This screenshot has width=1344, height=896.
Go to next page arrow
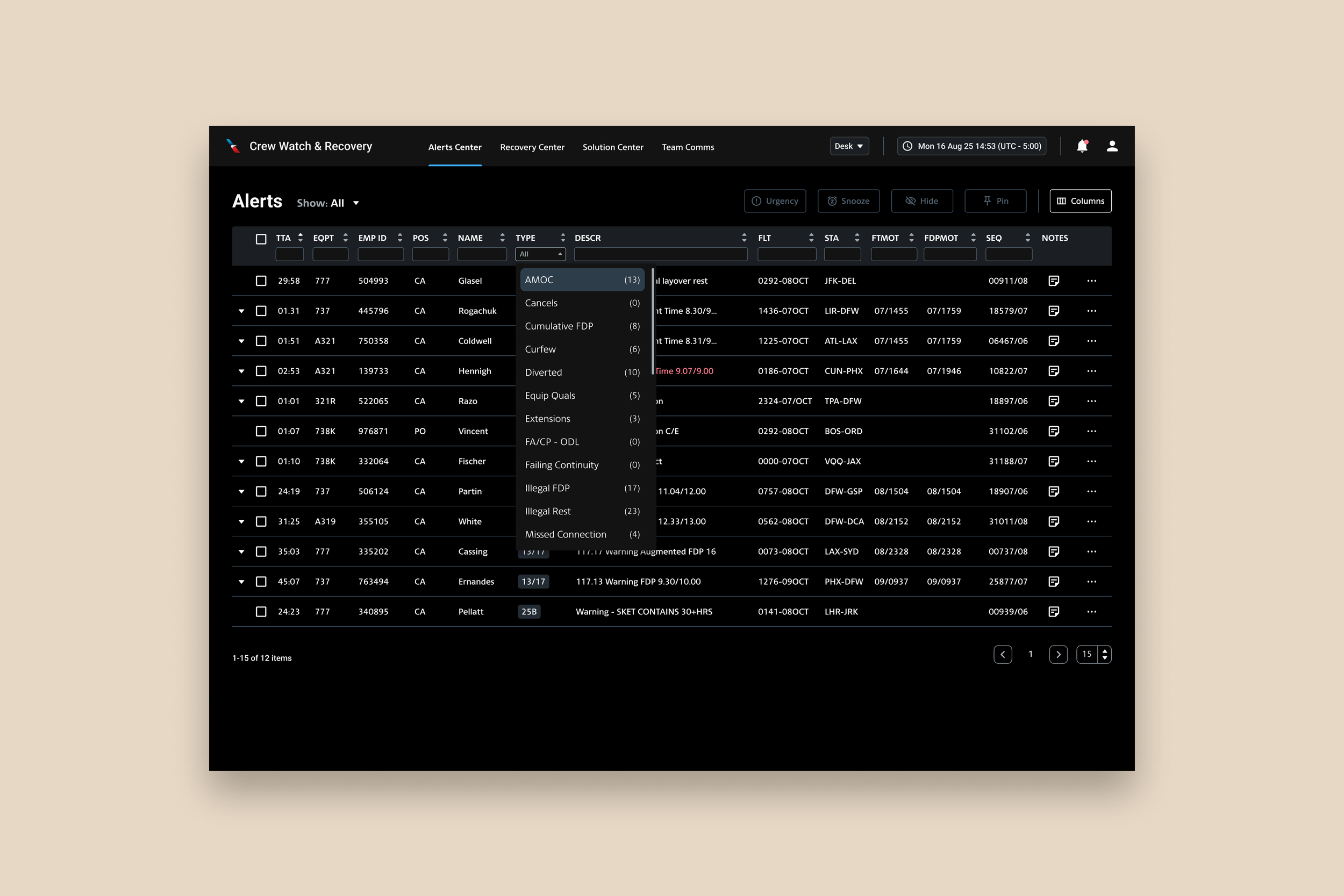(x=1057, y=654)
